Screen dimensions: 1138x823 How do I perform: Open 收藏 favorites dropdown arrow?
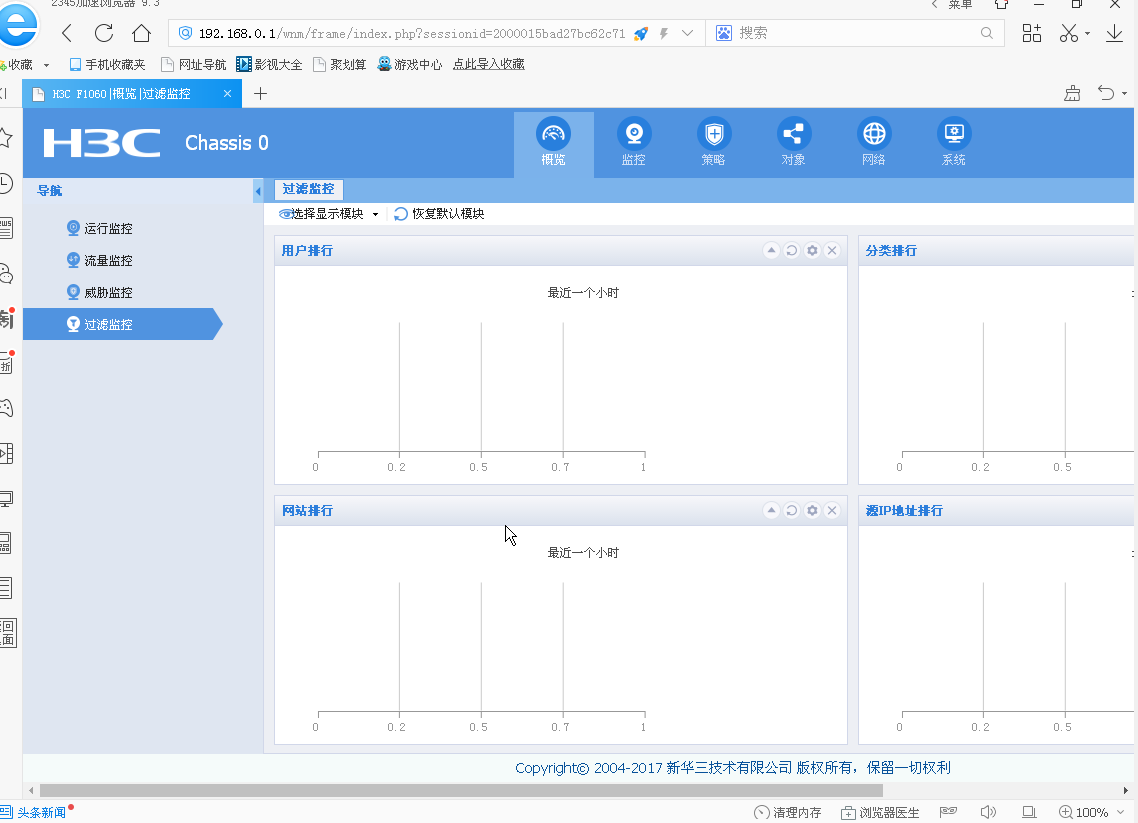(46, 65)
